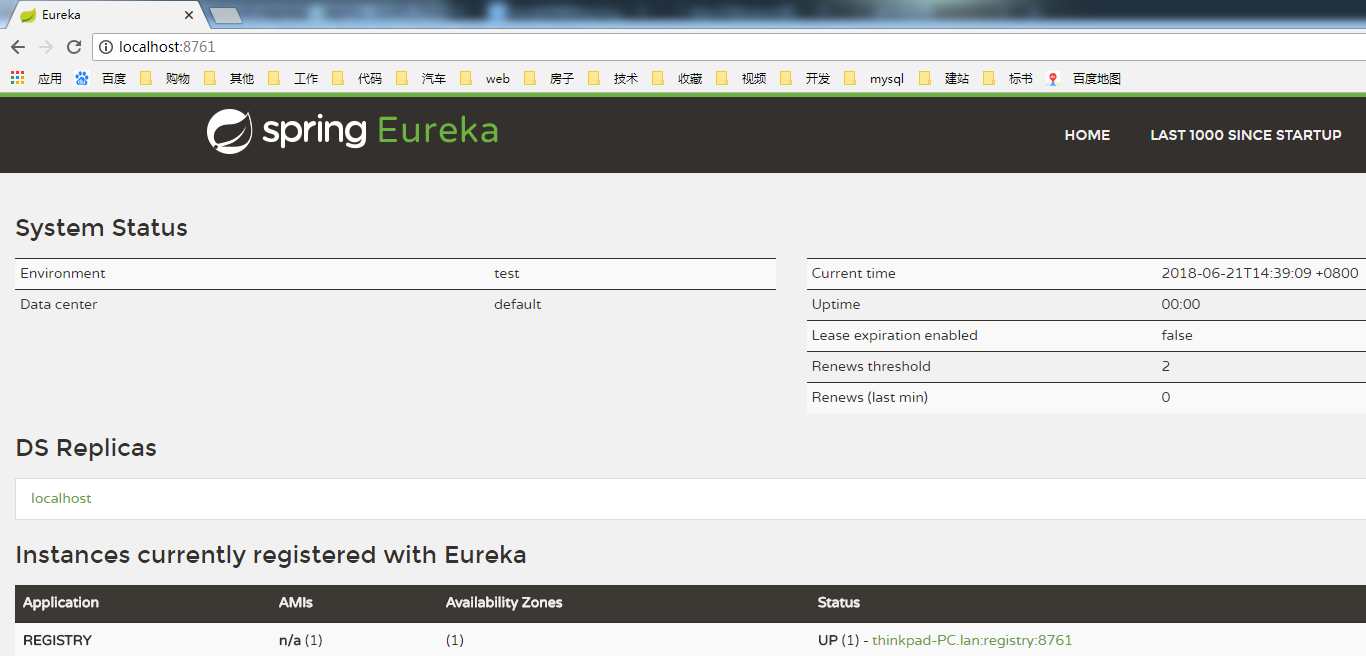Open the apps grid bookmark icon
The width and height of the screenshot is (1366, 656).
tap(17, 78)
